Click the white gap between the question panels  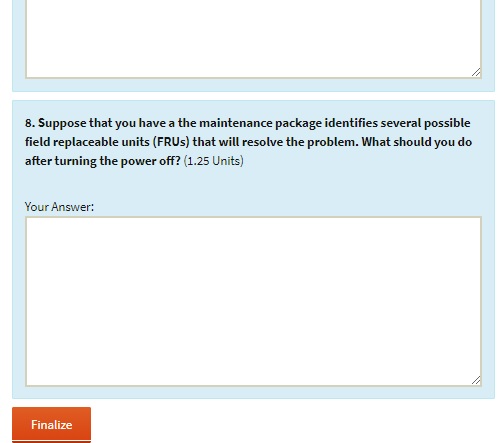pos(253,96)
